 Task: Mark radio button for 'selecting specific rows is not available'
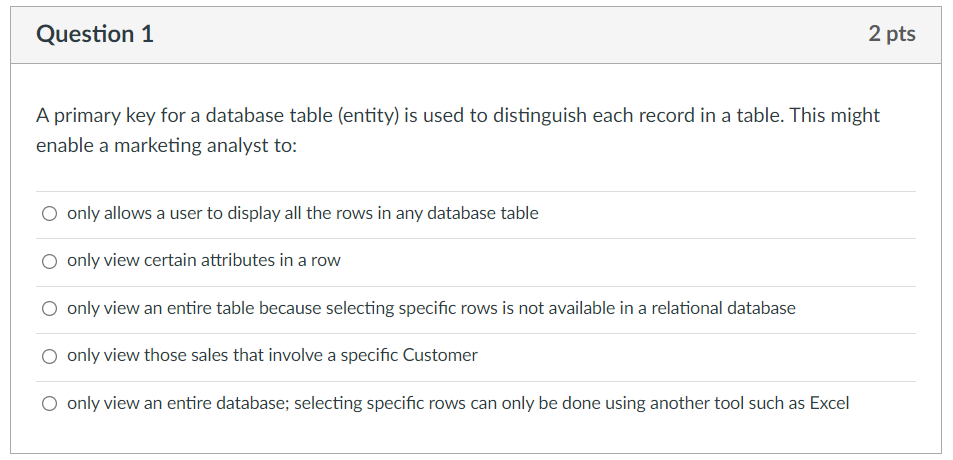click(x=49, y=309)
